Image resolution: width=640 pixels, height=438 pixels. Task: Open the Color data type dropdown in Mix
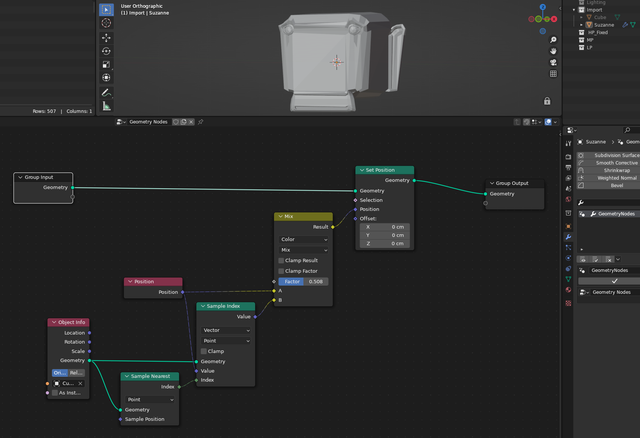304,239
